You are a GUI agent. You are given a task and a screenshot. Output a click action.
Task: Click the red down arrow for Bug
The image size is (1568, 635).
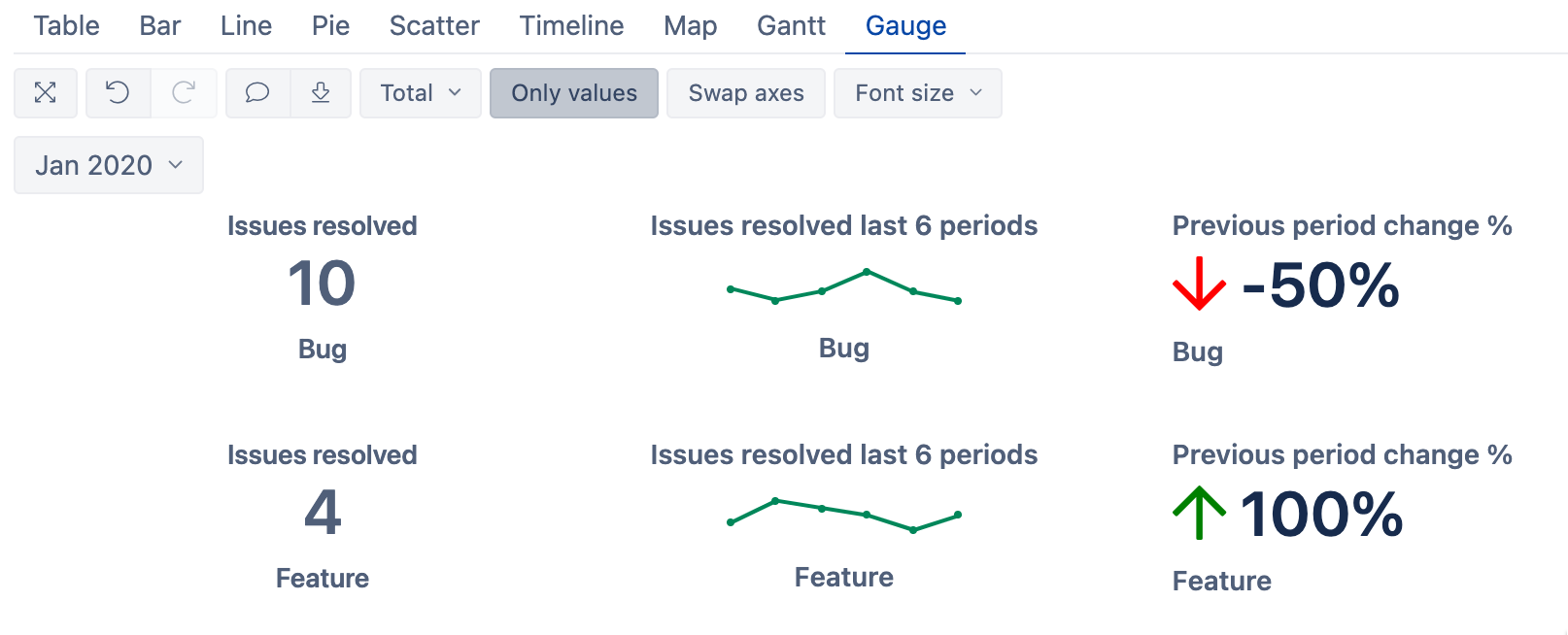1199,284
